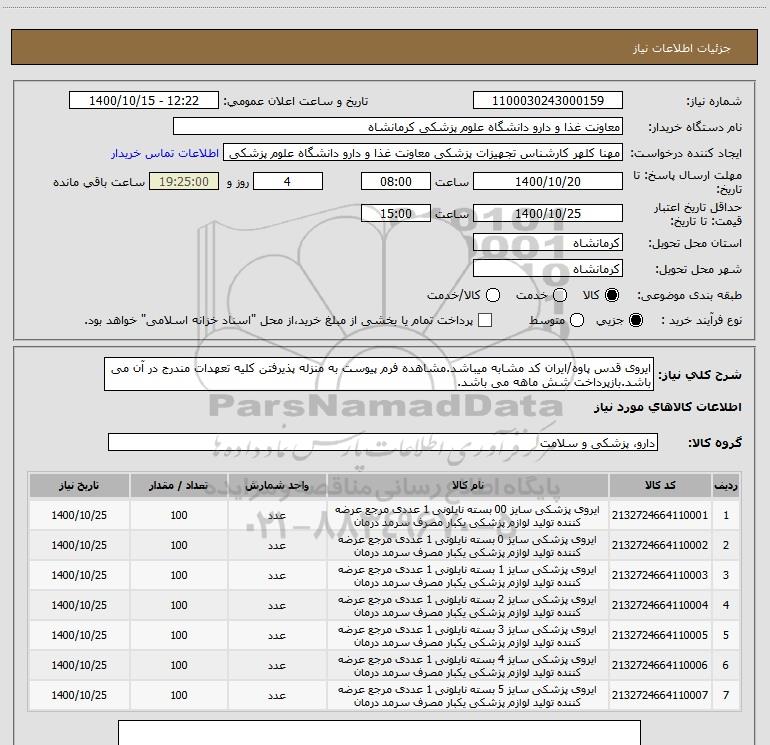Click product code 213272464110003
770x745 pixels.
coord(660,575)
